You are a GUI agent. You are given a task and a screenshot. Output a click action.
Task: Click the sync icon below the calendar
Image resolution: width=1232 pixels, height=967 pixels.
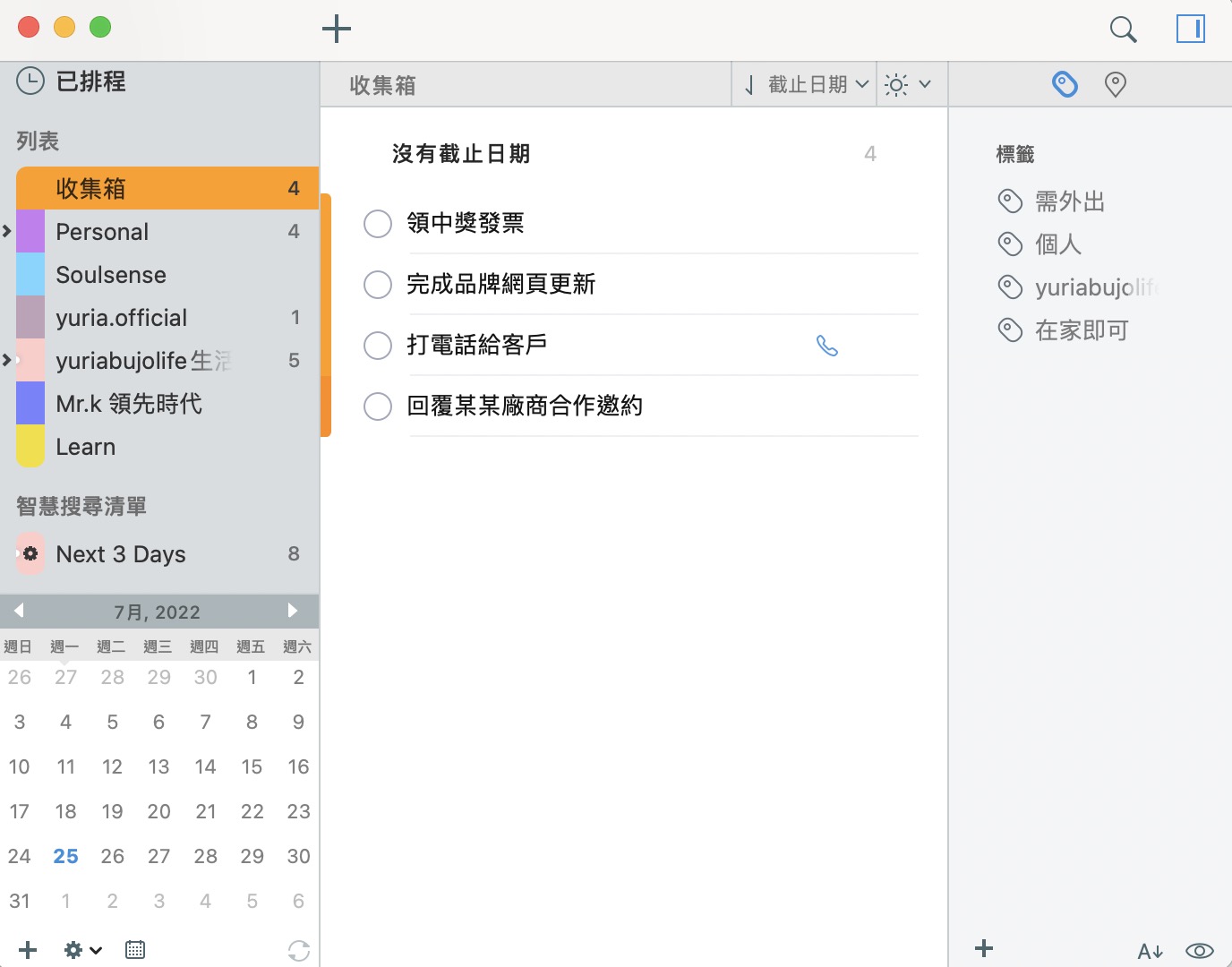coord(299,951)
